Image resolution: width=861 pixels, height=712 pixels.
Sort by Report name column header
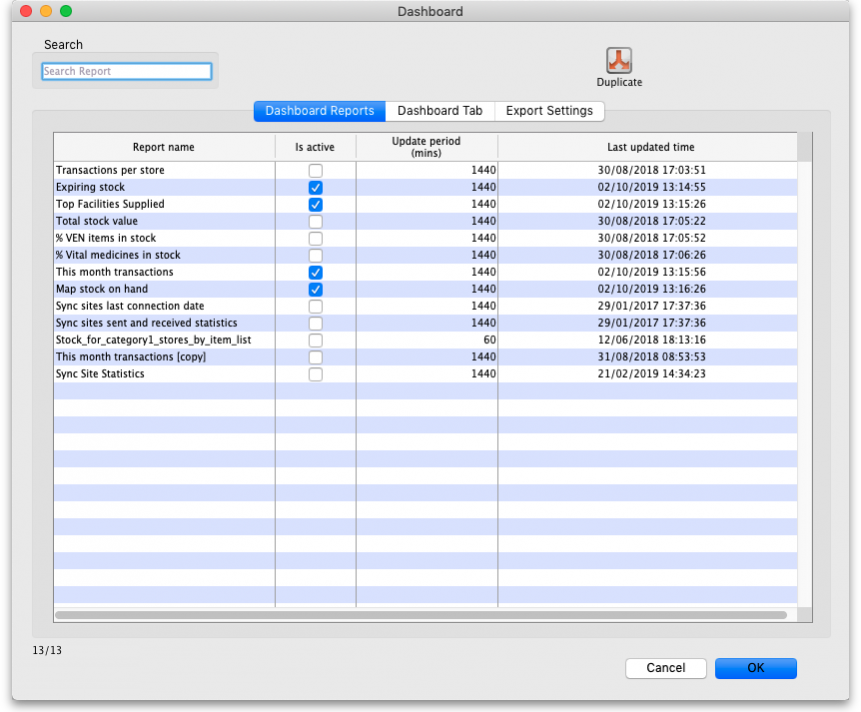(164, 147)
